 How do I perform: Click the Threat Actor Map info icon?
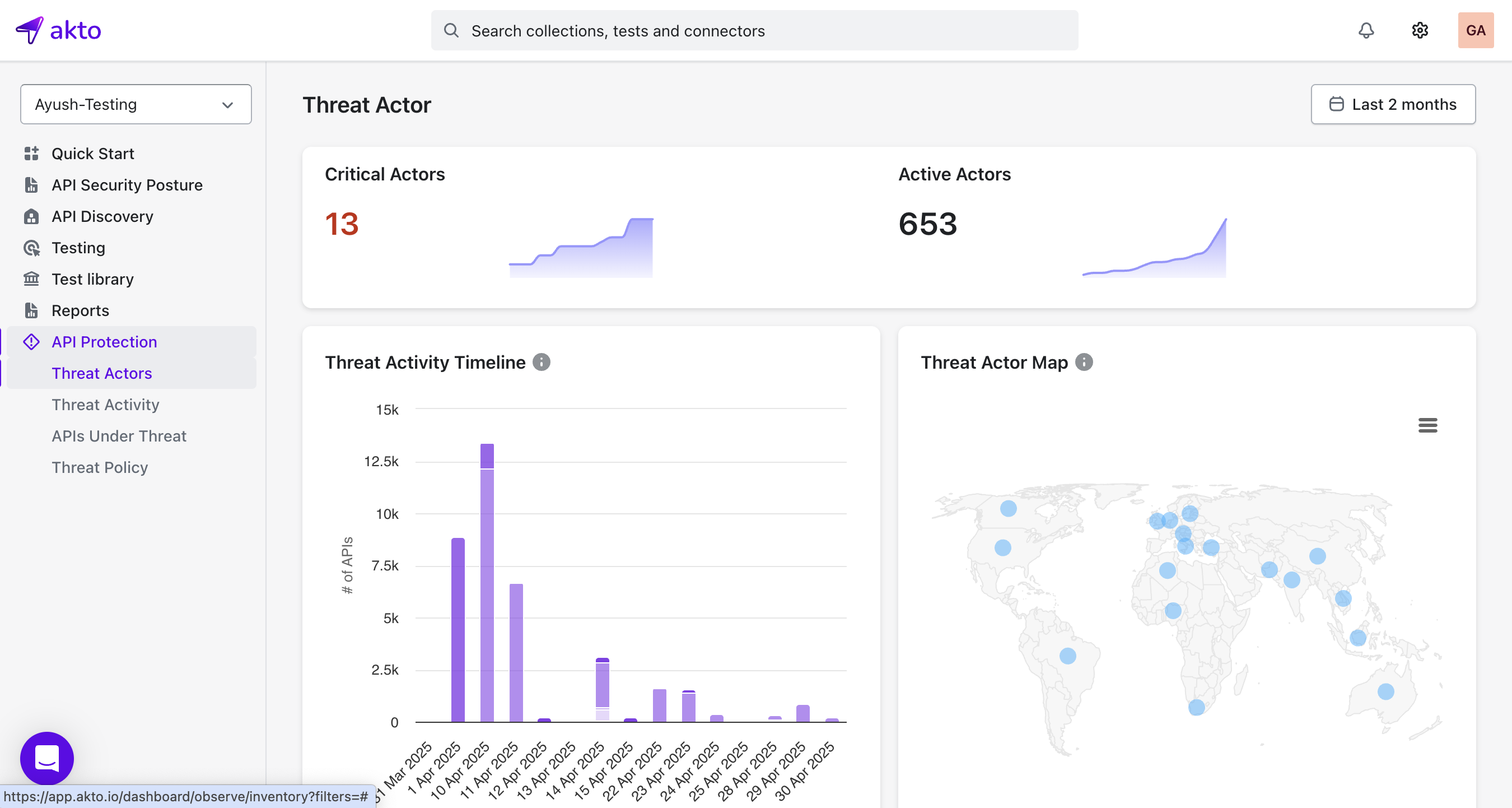[1084, 363]
